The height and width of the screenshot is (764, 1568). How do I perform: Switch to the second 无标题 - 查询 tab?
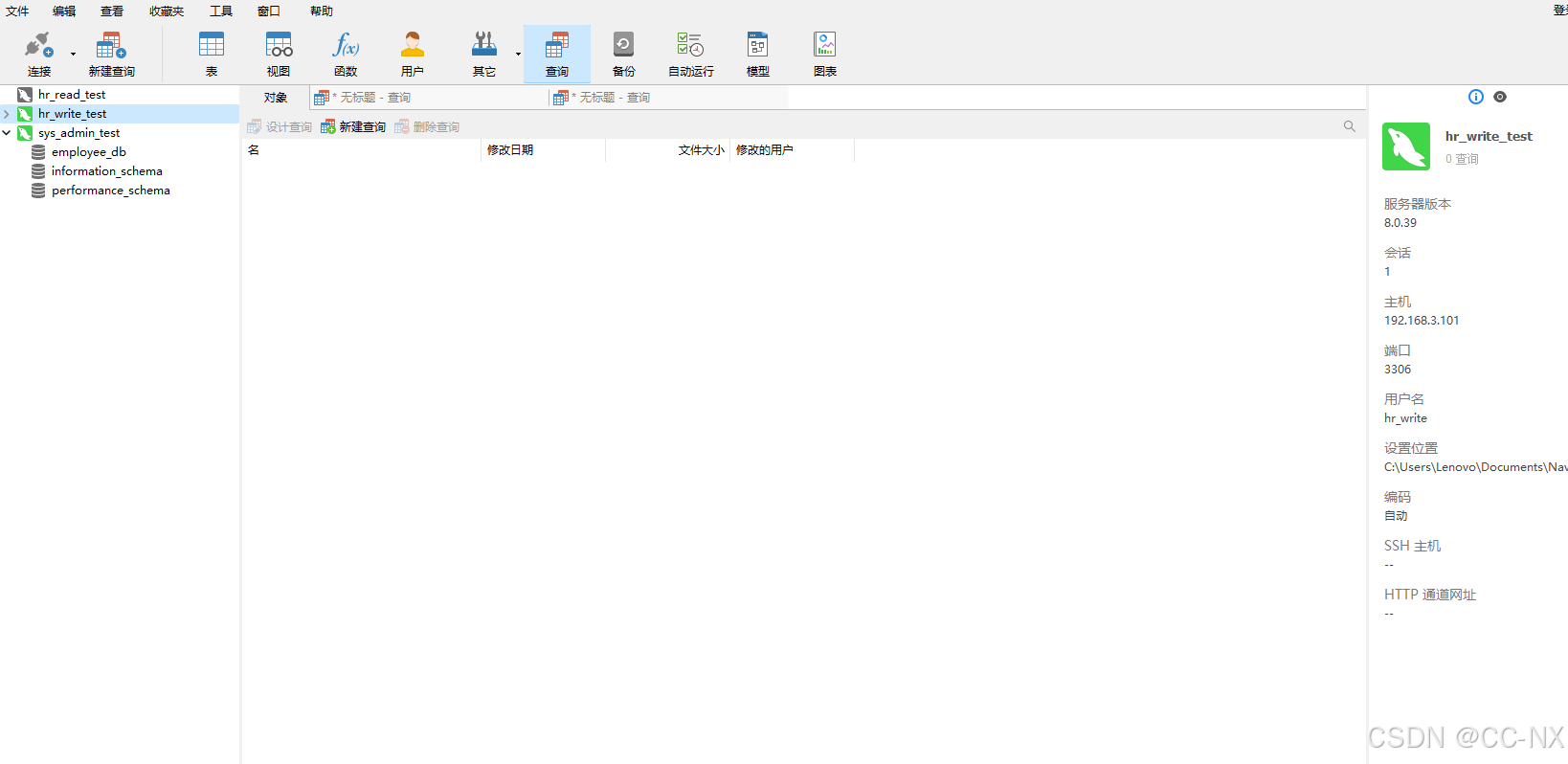click(x=668, y=98)
